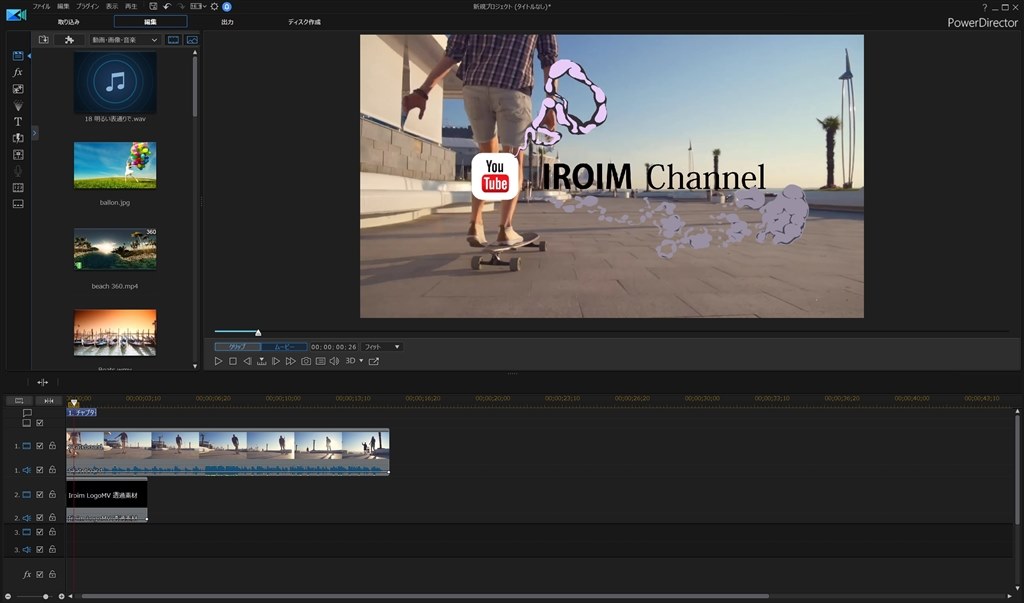Open the Subtitle Room icon
Image resolution: width=1024 pixels, height=603 pixels.
[18, 204]
